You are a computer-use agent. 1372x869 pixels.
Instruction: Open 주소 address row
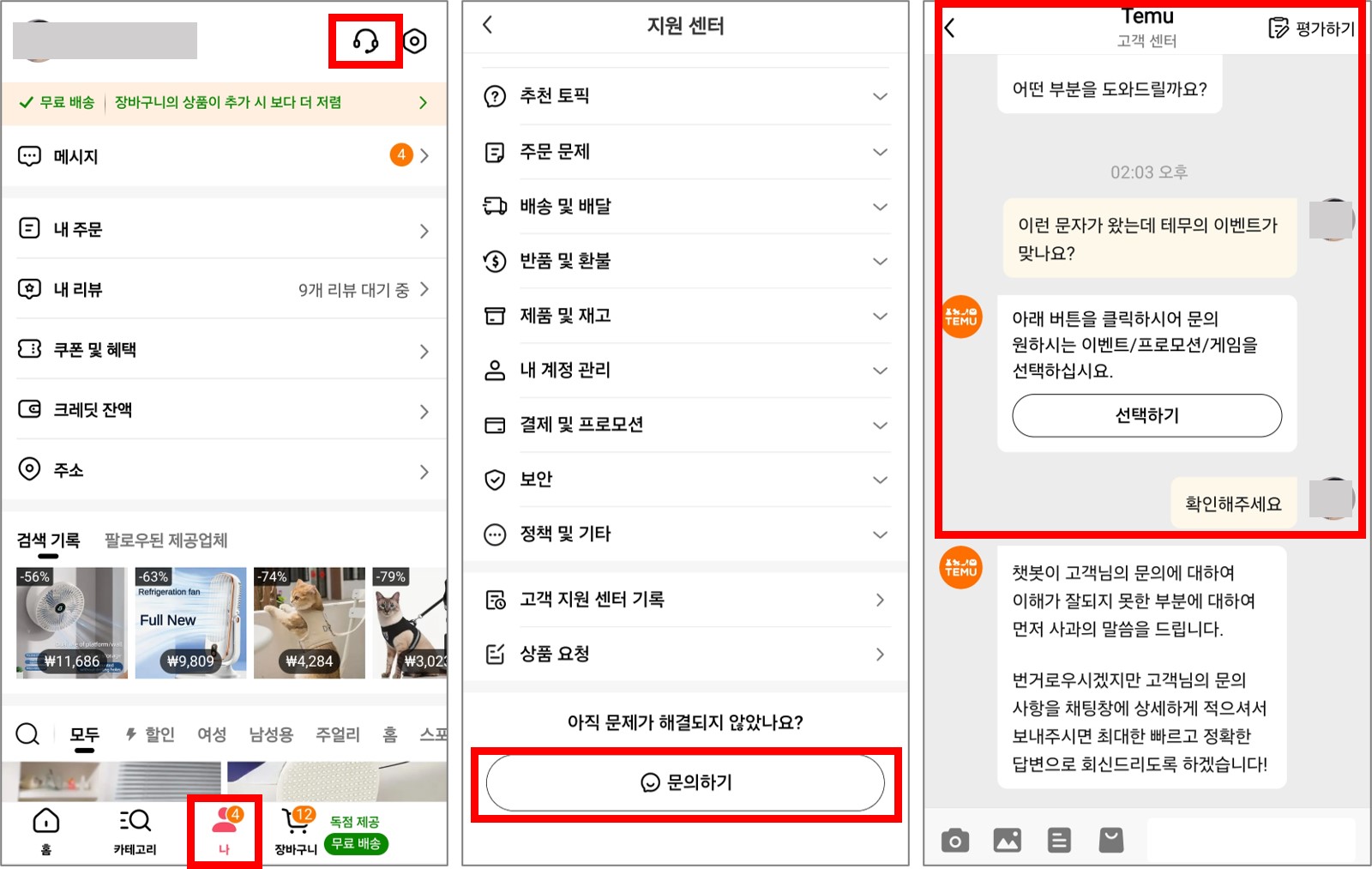[x=225, y=469]
